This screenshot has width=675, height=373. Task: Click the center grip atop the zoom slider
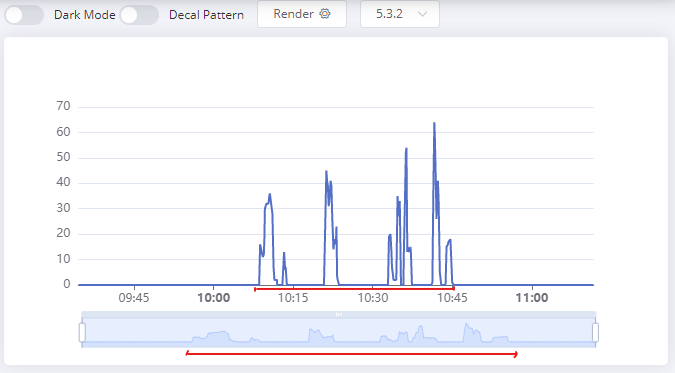tap(339, 315)
